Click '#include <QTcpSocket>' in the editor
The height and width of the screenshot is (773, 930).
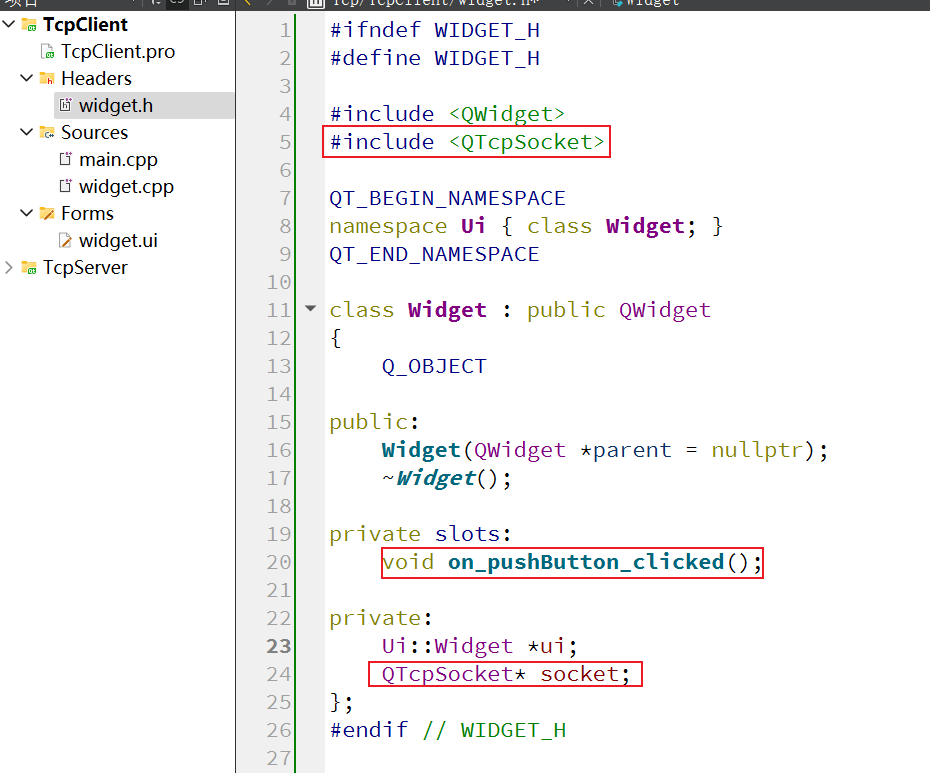pyautogui.click(x=467, y=142)
